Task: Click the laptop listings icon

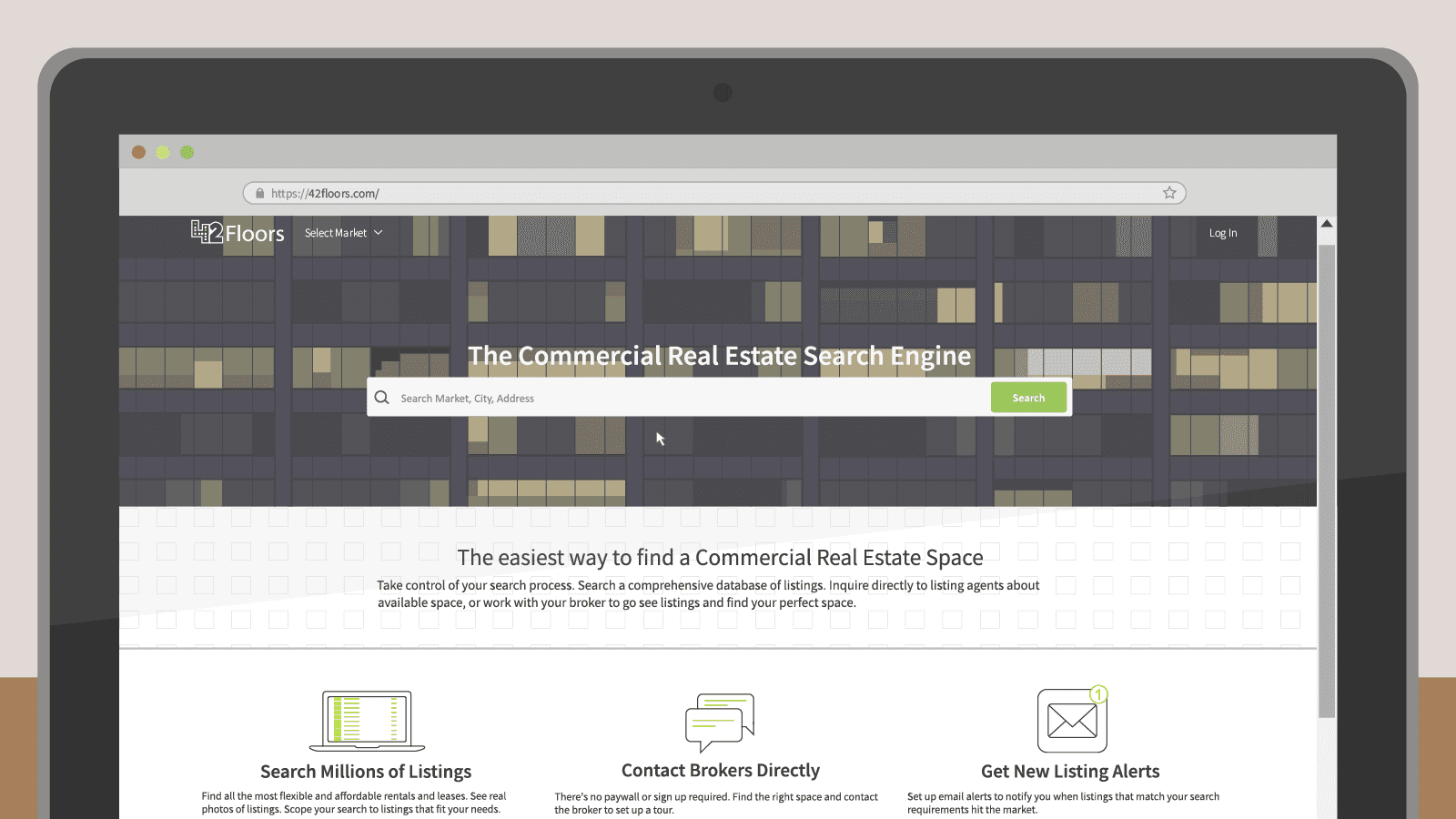Action: point(367,721)
